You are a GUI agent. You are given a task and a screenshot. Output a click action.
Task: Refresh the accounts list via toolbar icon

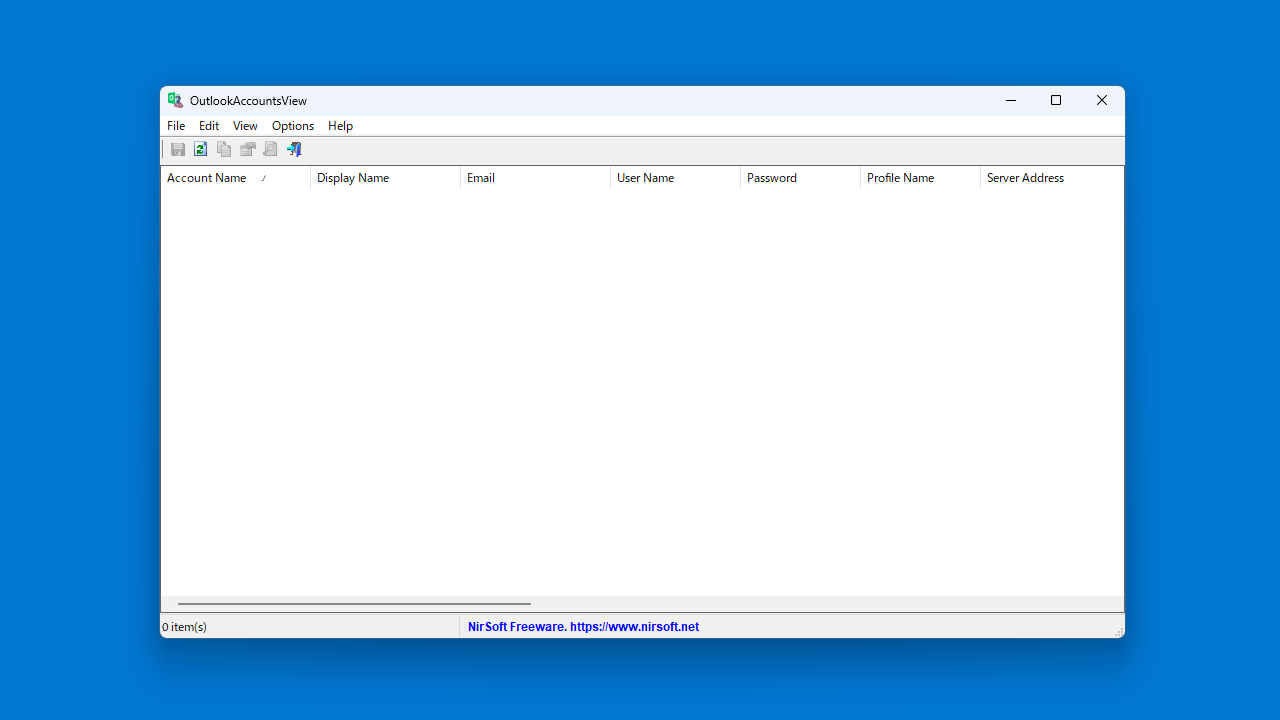pos(201,149)
